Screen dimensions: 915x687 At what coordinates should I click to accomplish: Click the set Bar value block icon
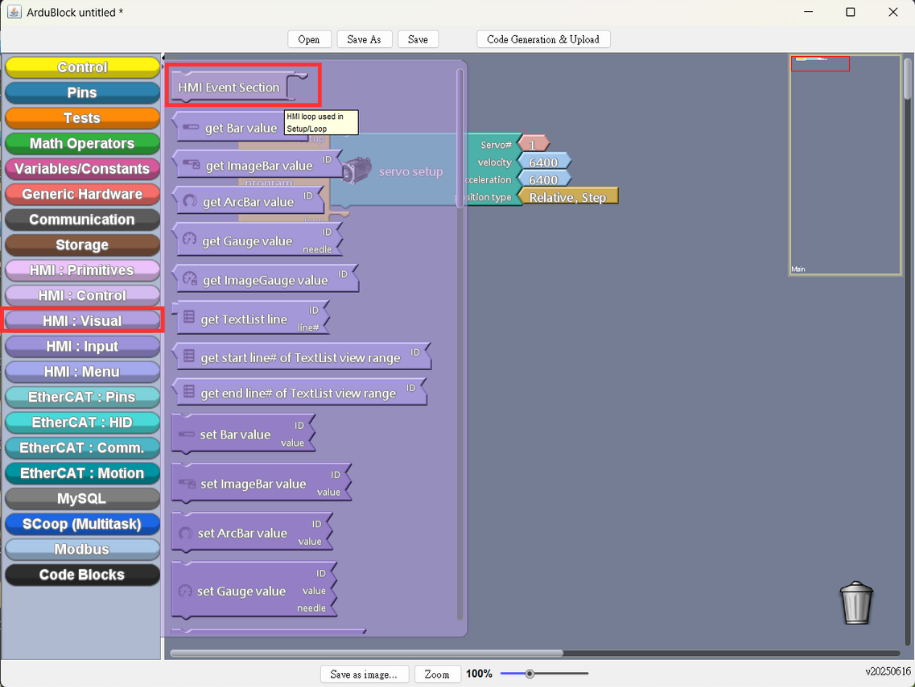tap(186, 434)
